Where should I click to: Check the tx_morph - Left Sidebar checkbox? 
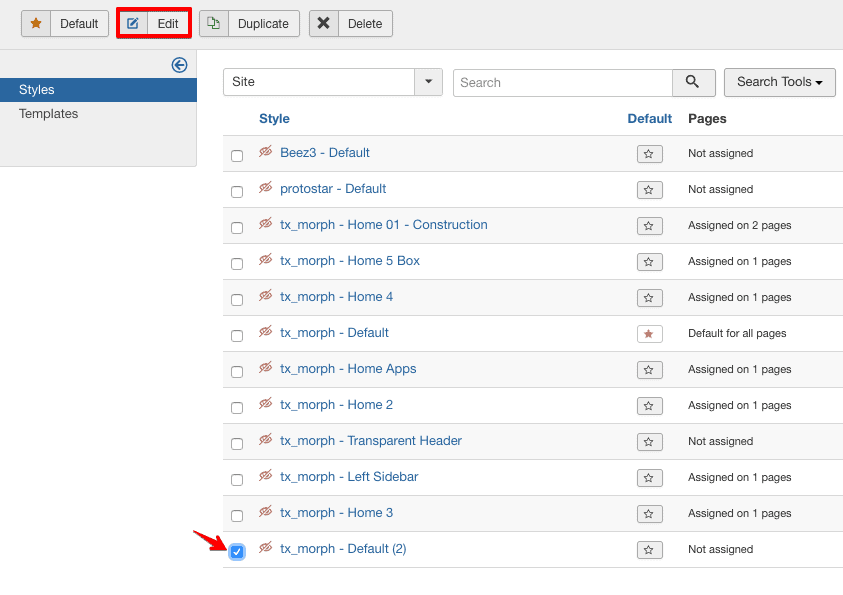pyautogui.click(x=237, y=480)
